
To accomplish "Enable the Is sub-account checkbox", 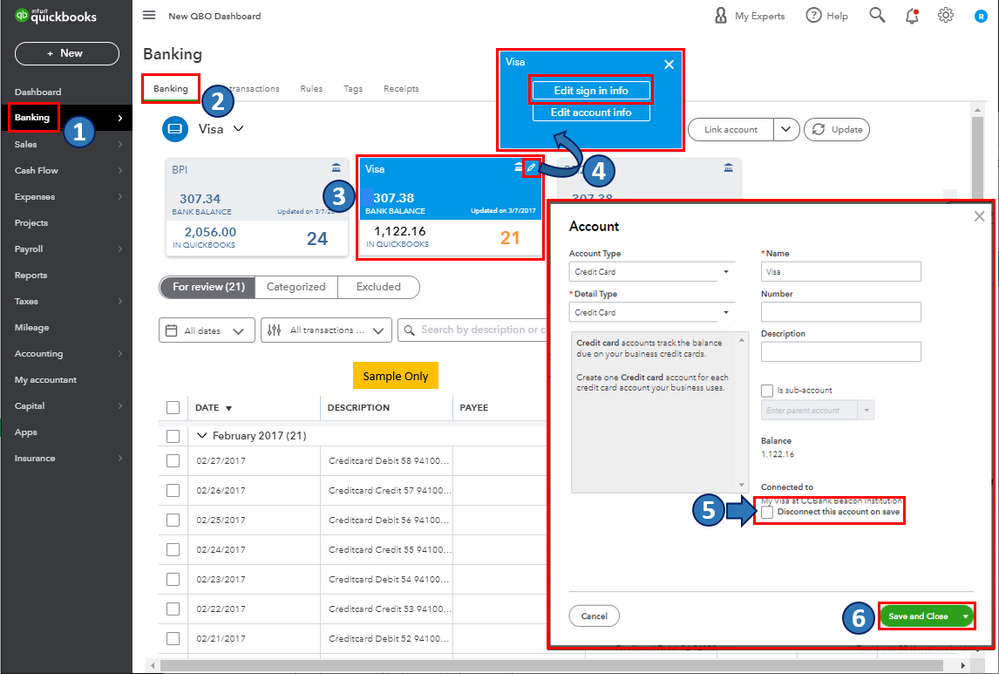I will [x=767, y=391].
